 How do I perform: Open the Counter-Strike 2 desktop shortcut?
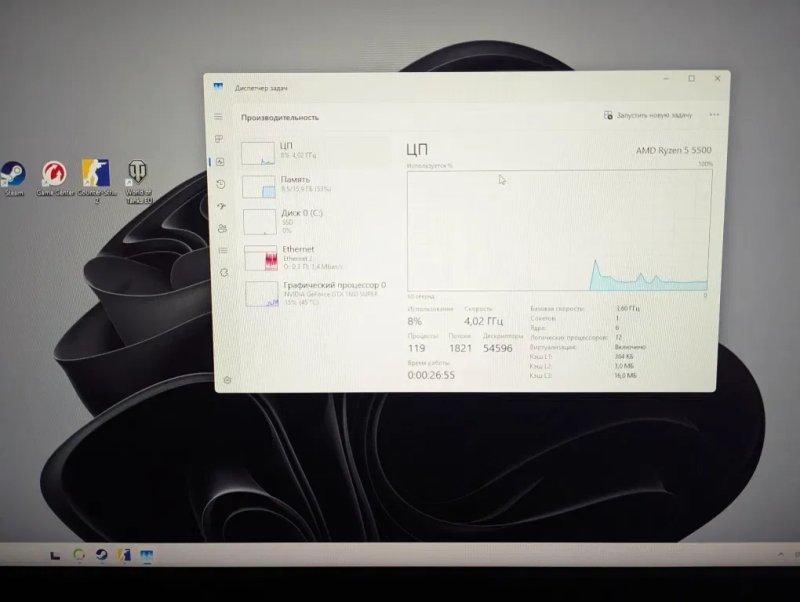pyautogui.click(x=96, y=181)
